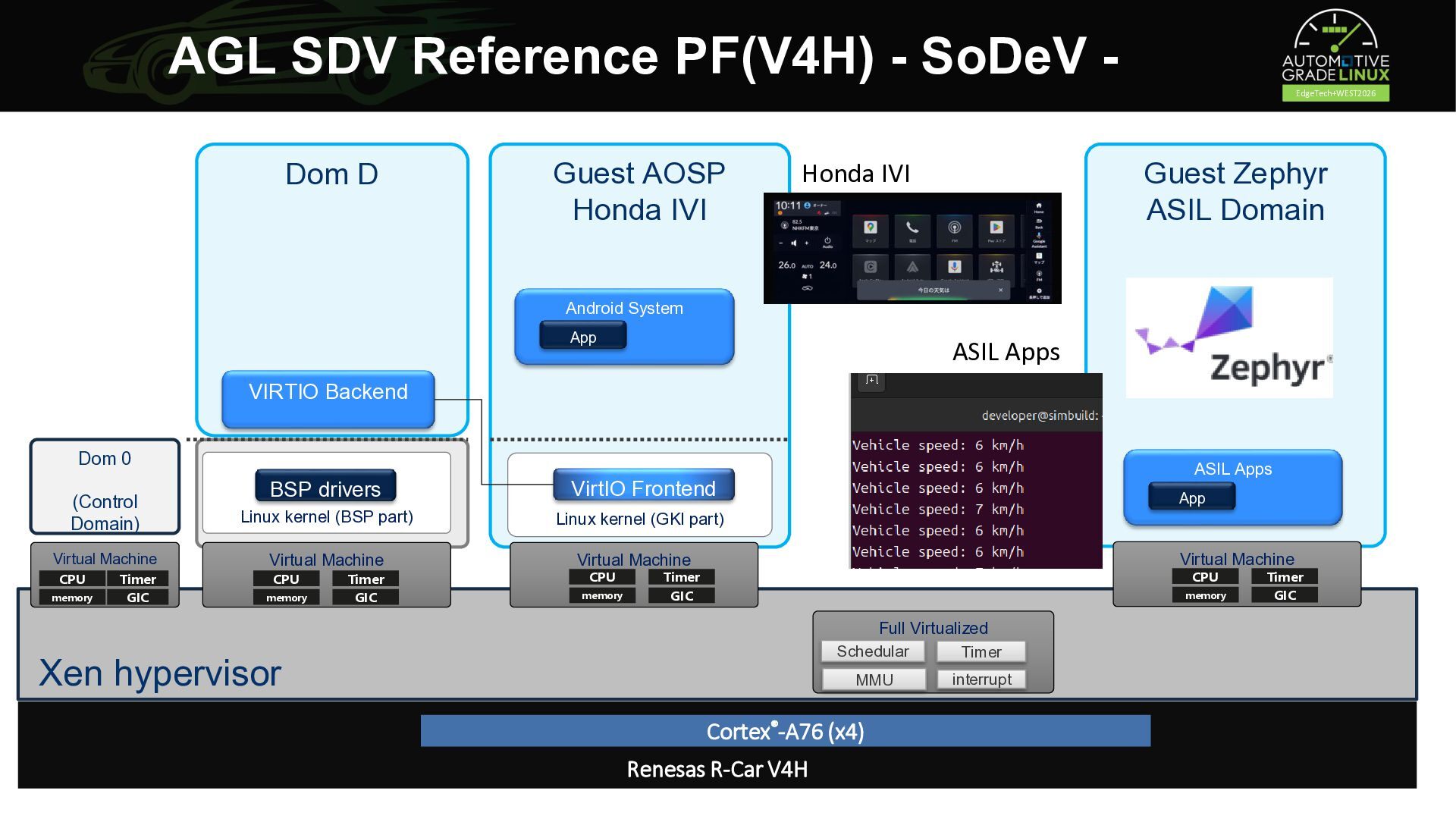The image size is (1456, 819).
Task: Click App inside the blue ASIL Apps box
Action: click(1192, 497)
